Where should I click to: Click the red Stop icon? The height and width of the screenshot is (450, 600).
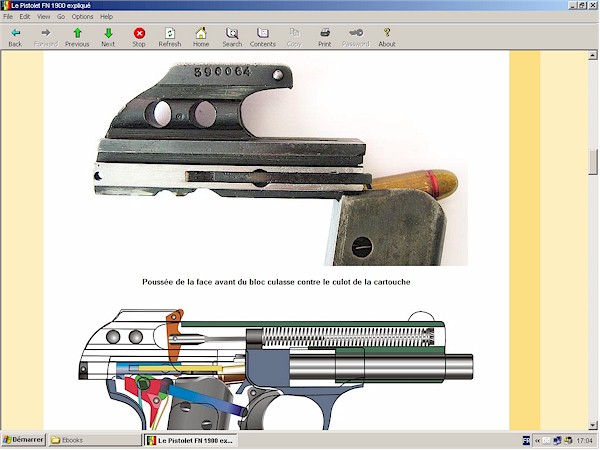pyautogui.click(x=139, y=33)
